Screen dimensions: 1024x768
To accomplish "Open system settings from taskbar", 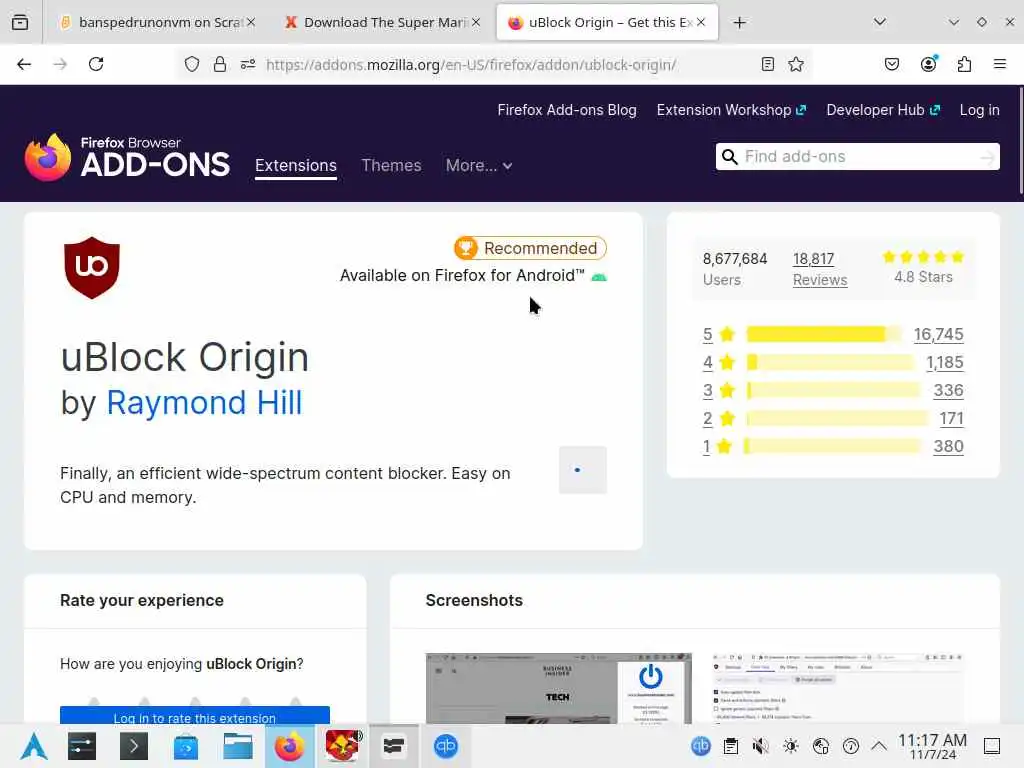I will click(x=82, y=746).
